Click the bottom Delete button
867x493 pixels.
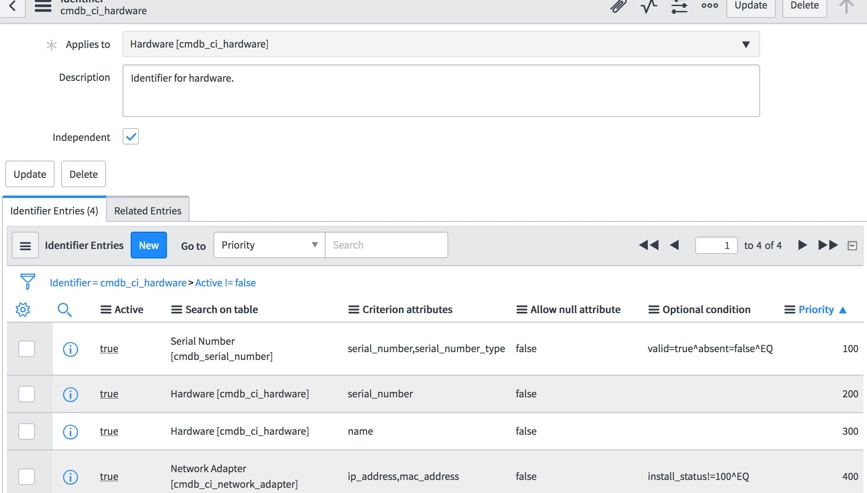[83, 174]
